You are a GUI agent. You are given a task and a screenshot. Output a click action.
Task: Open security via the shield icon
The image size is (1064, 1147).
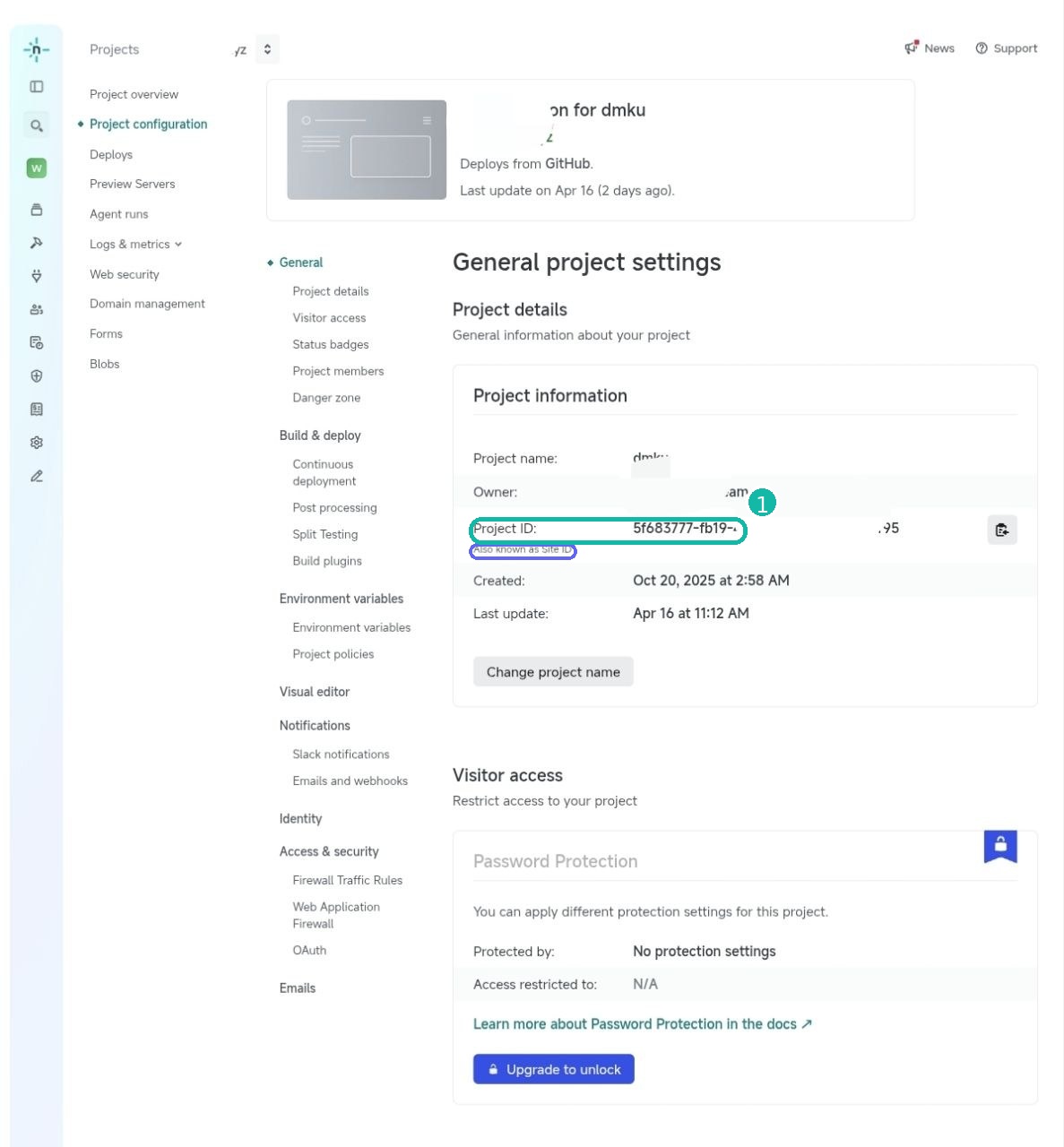pyautogui.click(x=36, y=375)
